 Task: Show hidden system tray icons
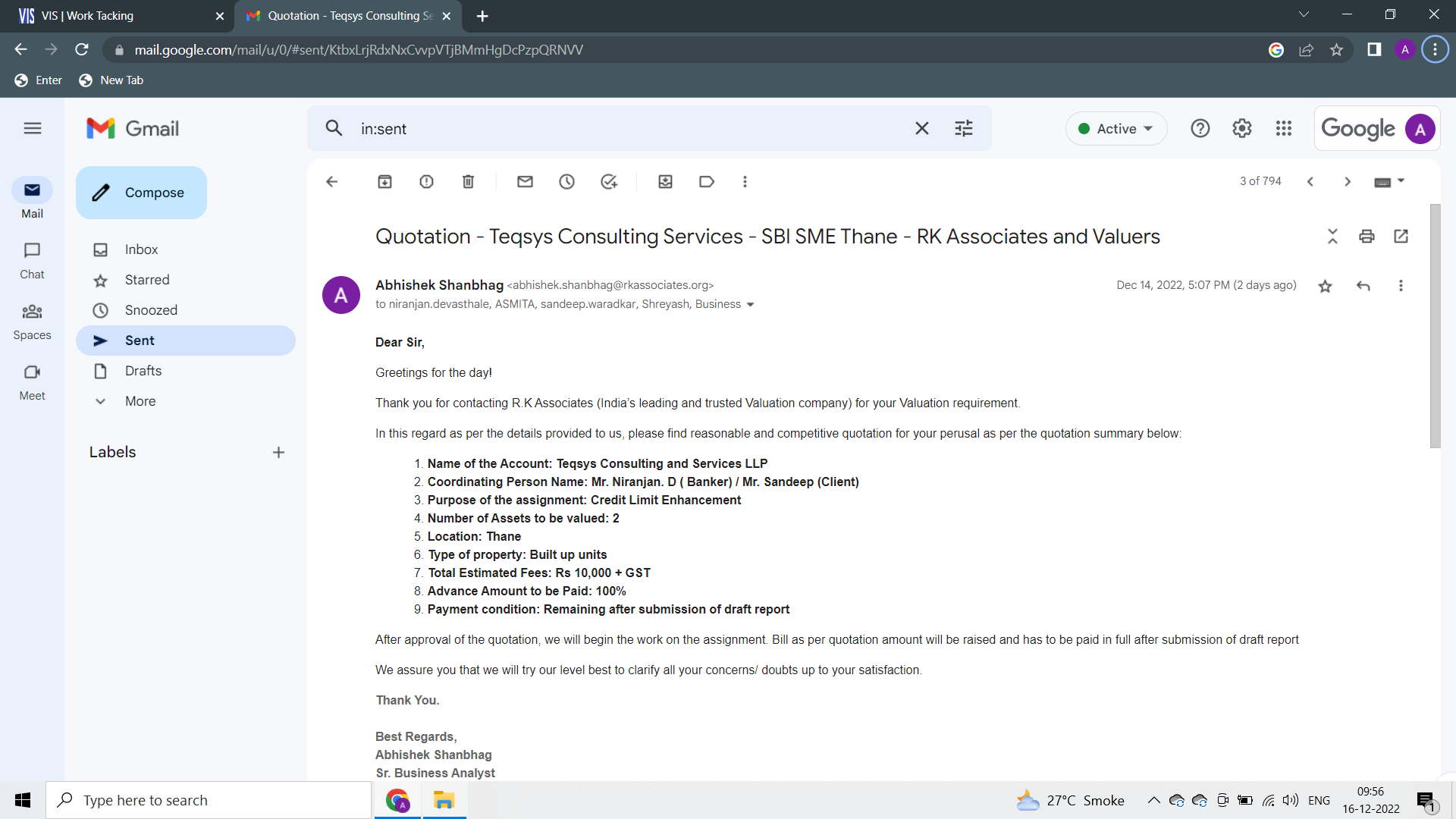pos(1153,800)
